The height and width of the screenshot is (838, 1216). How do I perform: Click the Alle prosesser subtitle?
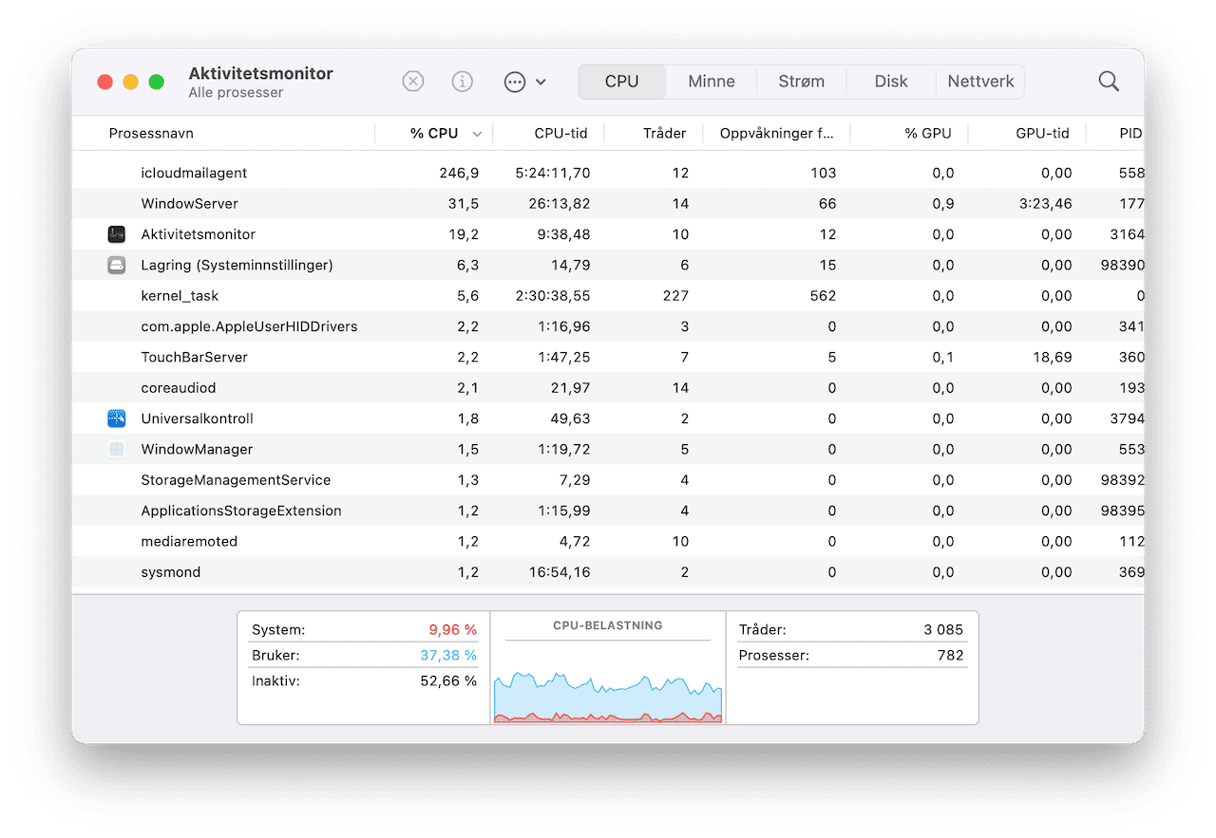pyautogui.click(x=236, y=93)
